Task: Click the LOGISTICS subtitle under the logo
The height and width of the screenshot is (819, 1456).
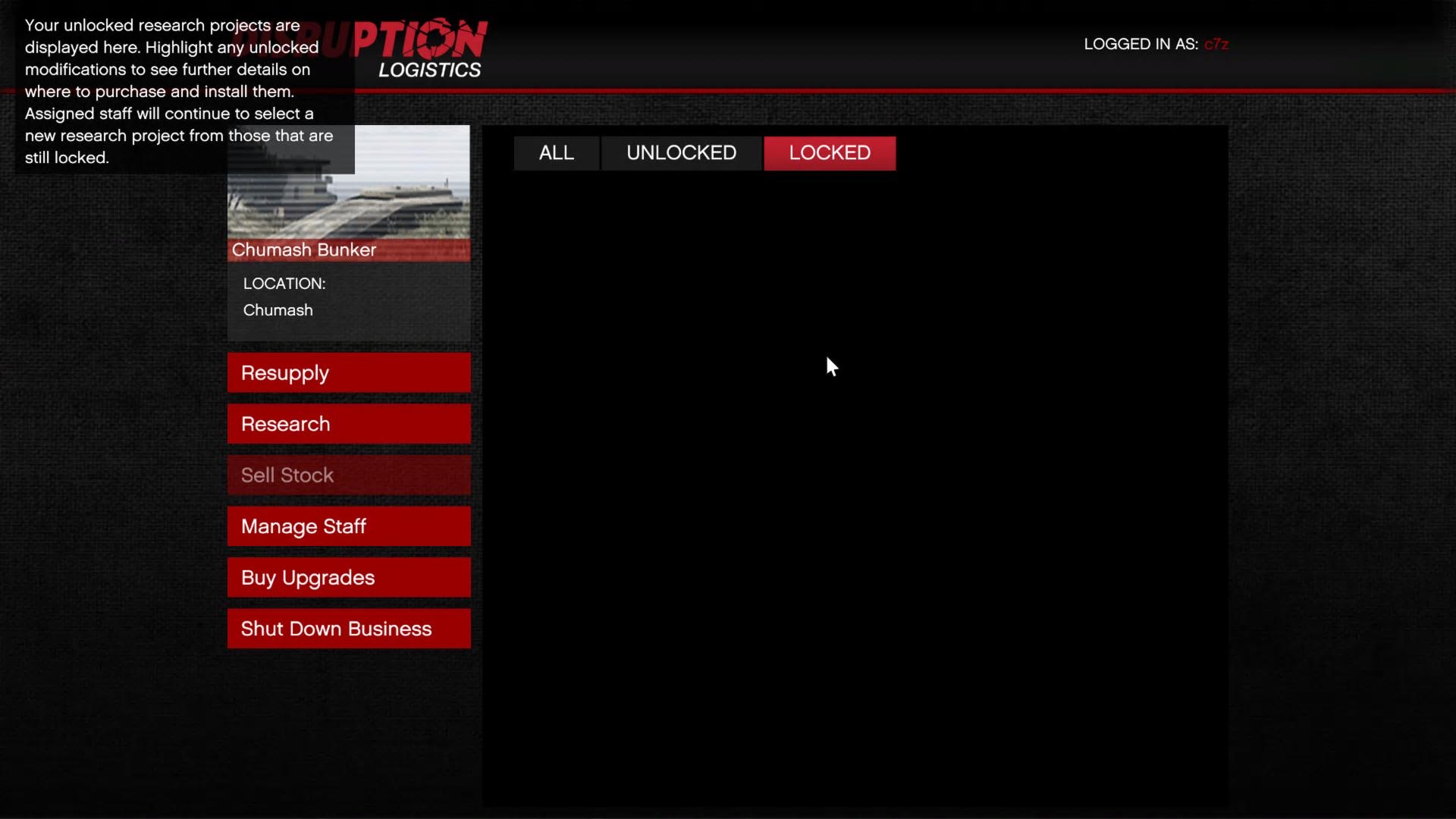Action: (x=429, y=71)
